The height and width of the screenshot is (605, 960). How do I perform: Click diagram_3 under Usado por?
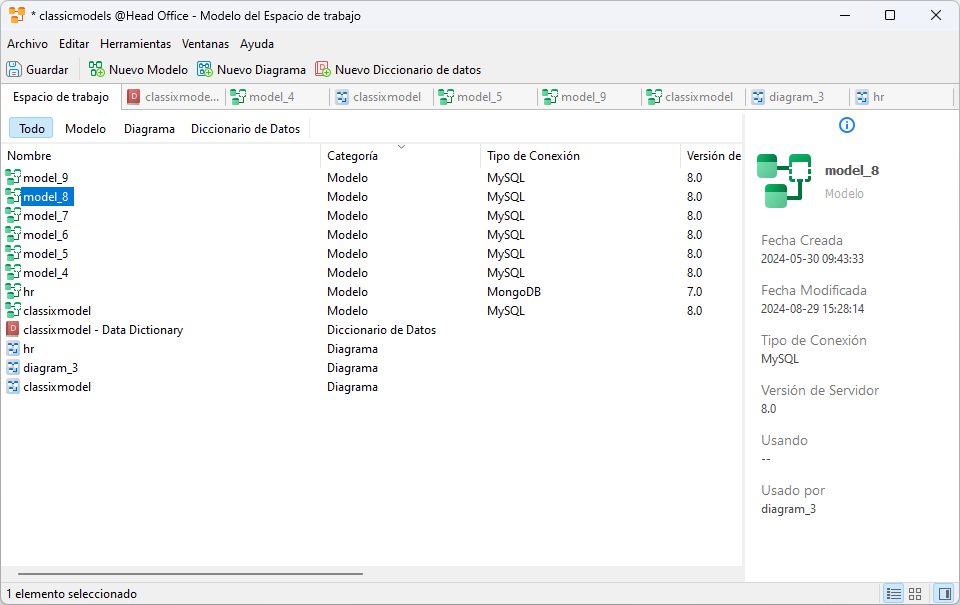[x=788, y=509]
